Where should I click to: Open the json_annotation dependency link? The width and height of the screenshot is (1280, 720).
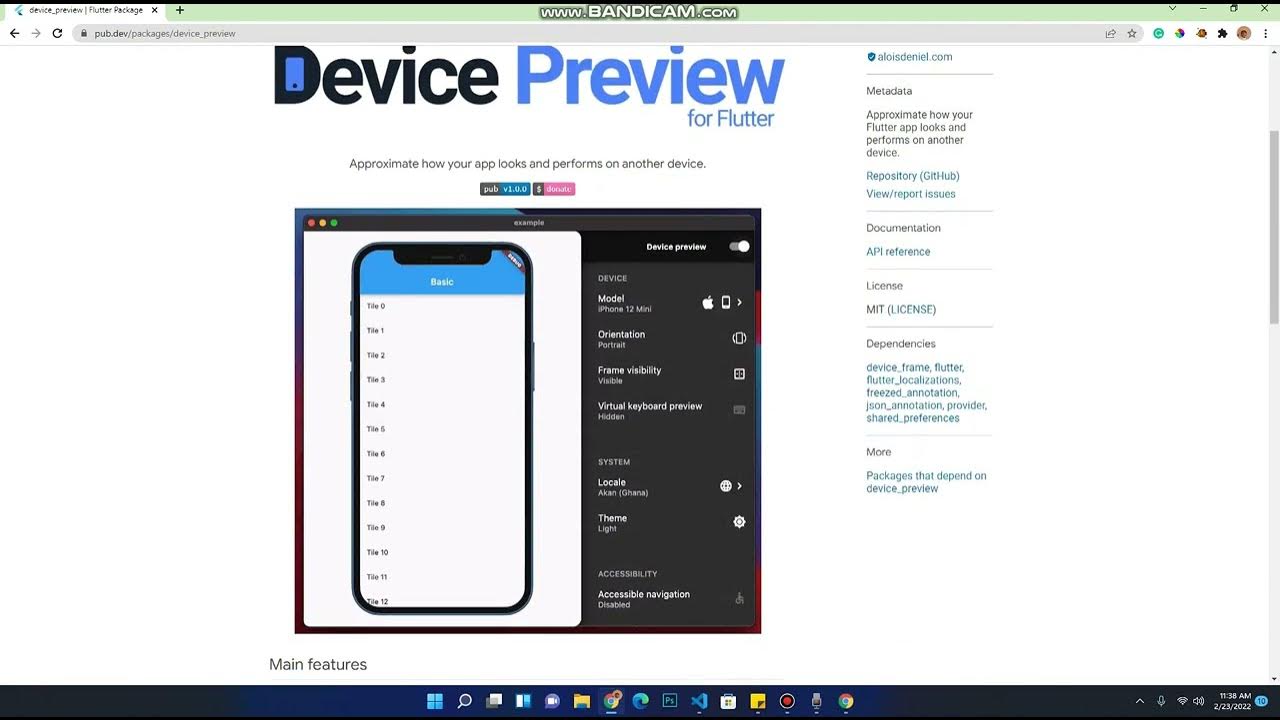904,406
